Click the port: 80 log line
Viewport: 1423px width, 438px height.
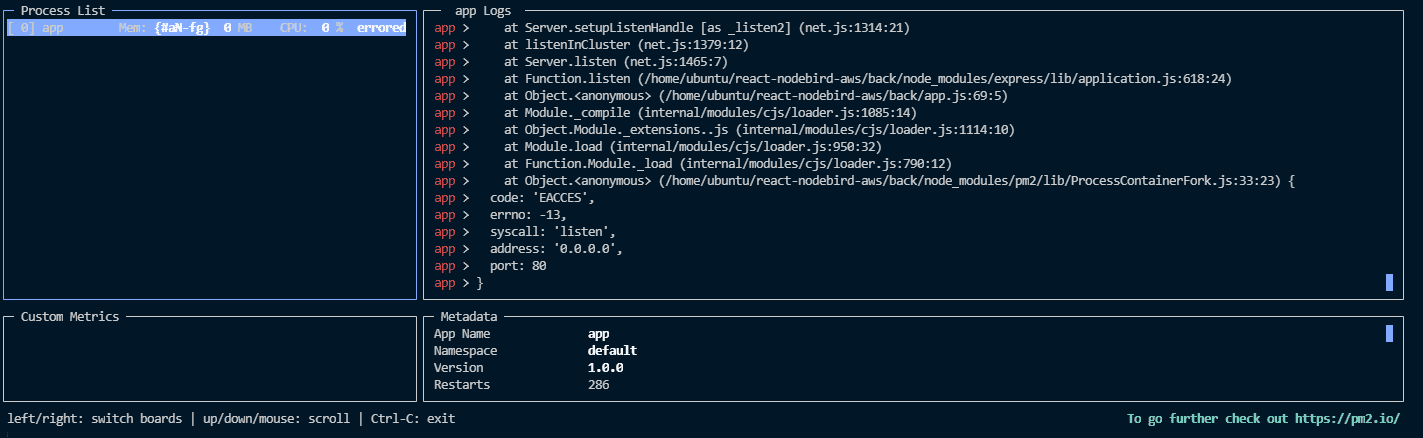click(518, 266)
